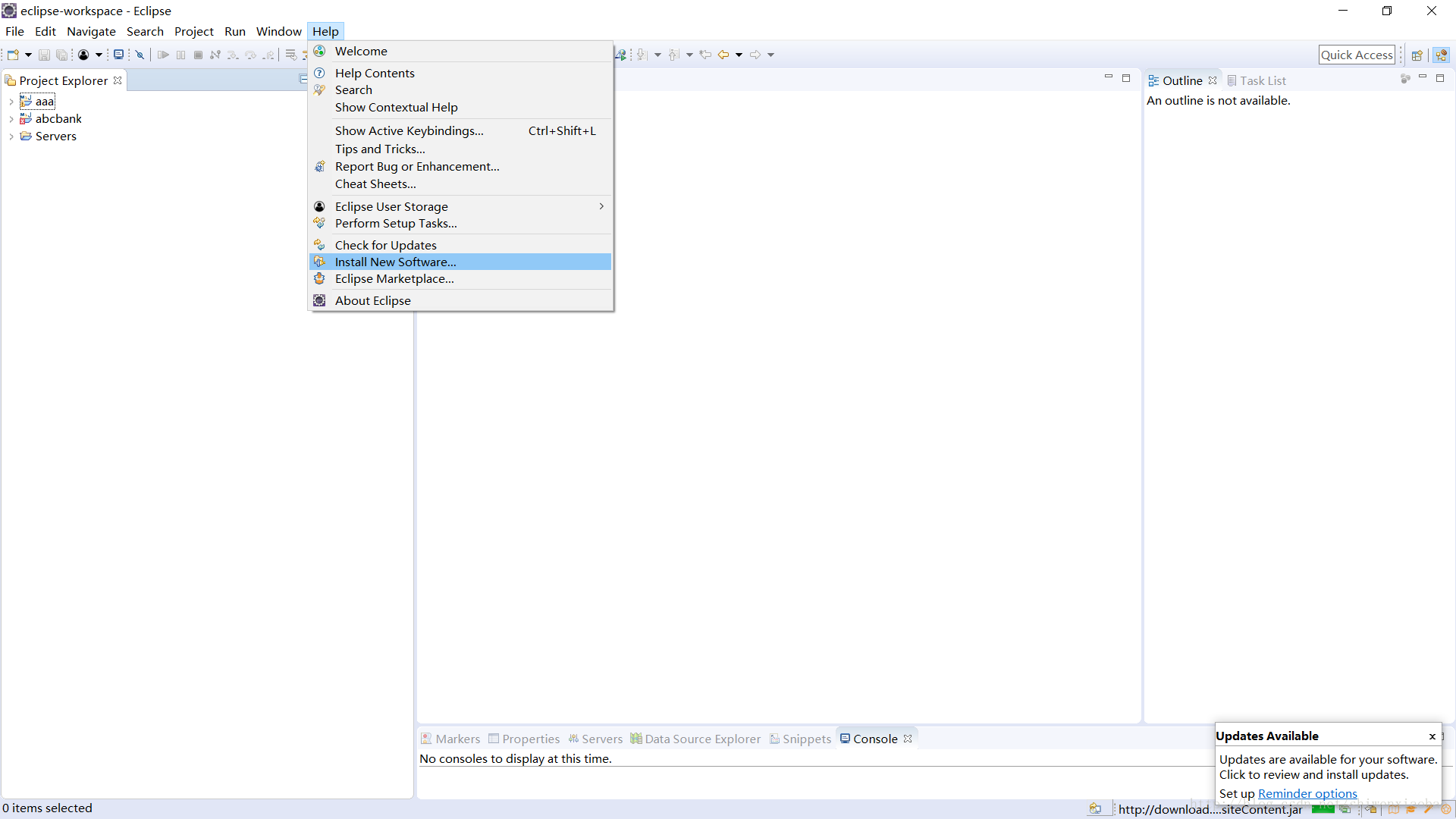Click the Open Perspective icon
Viewport: 1456px width, 819px height.
pos(1417,55)
